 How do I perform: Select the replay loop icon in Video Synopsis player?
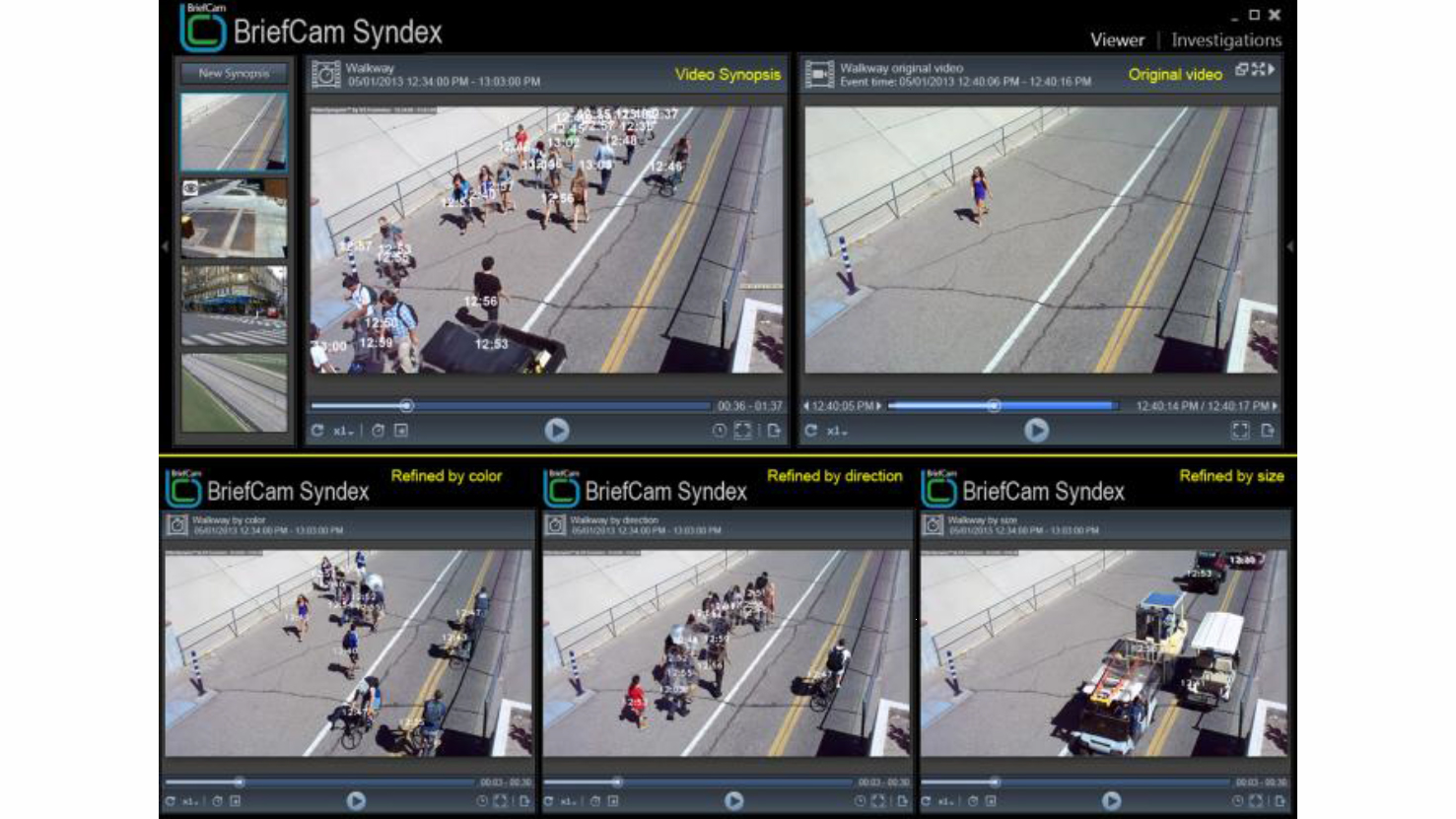[x=317, y=430]
